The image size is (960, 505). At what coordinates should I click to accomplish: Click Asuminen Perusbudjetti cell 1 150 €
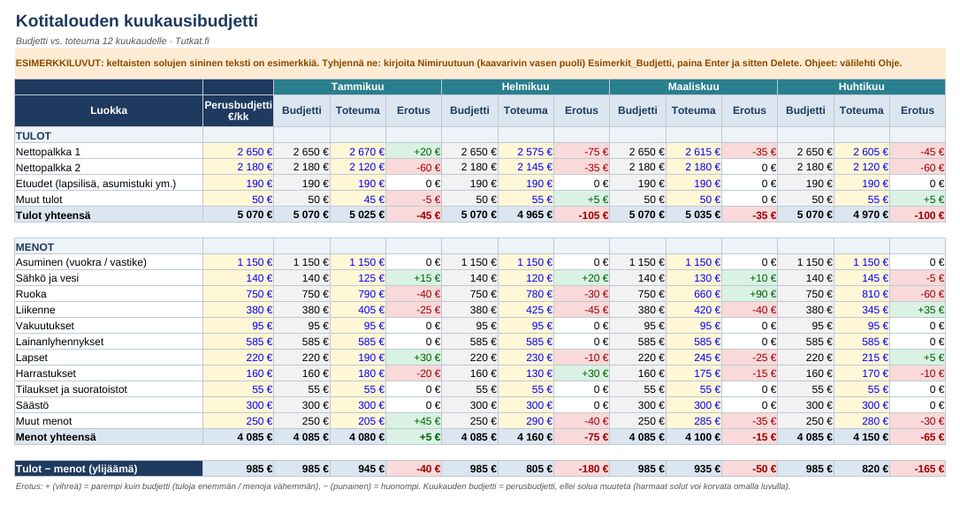coord(238,262)
